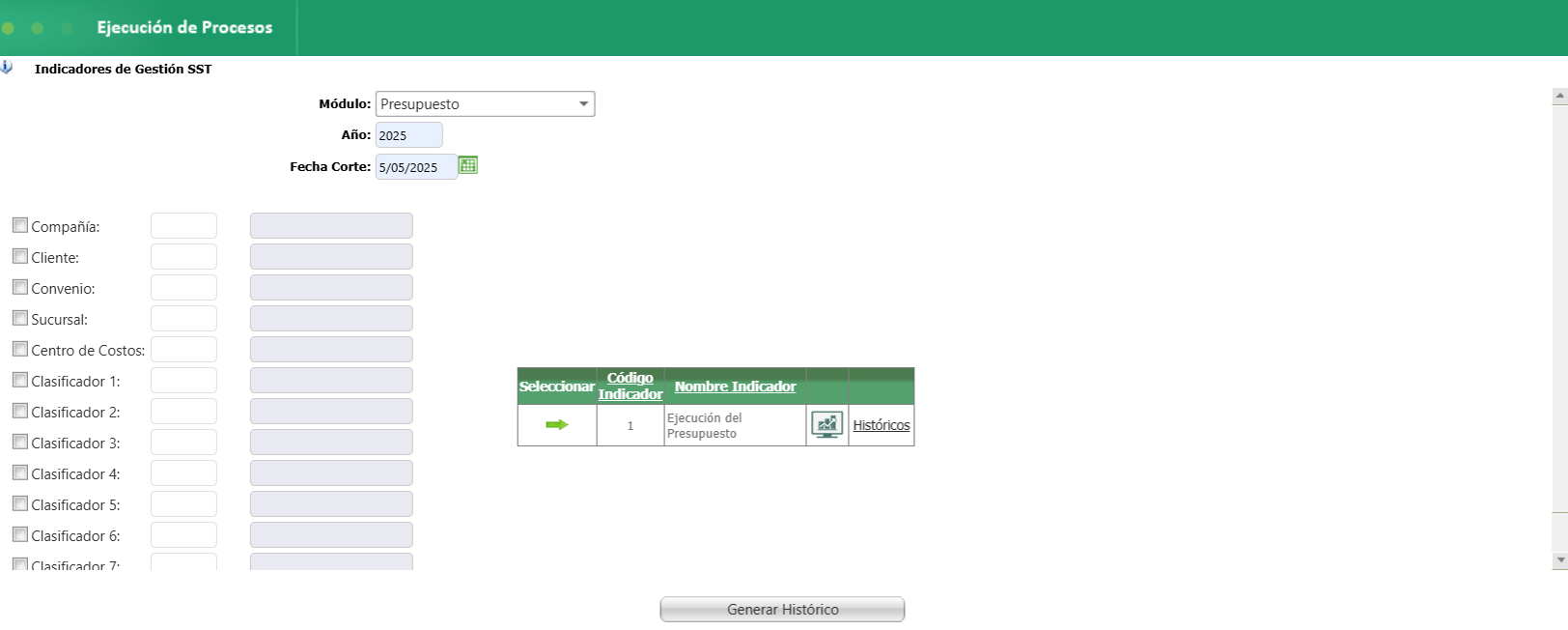Viewport: 1568px width, 630px height.
Task: Click the Cliente code input
Action: pyautogui.click(x=183, y=256)
